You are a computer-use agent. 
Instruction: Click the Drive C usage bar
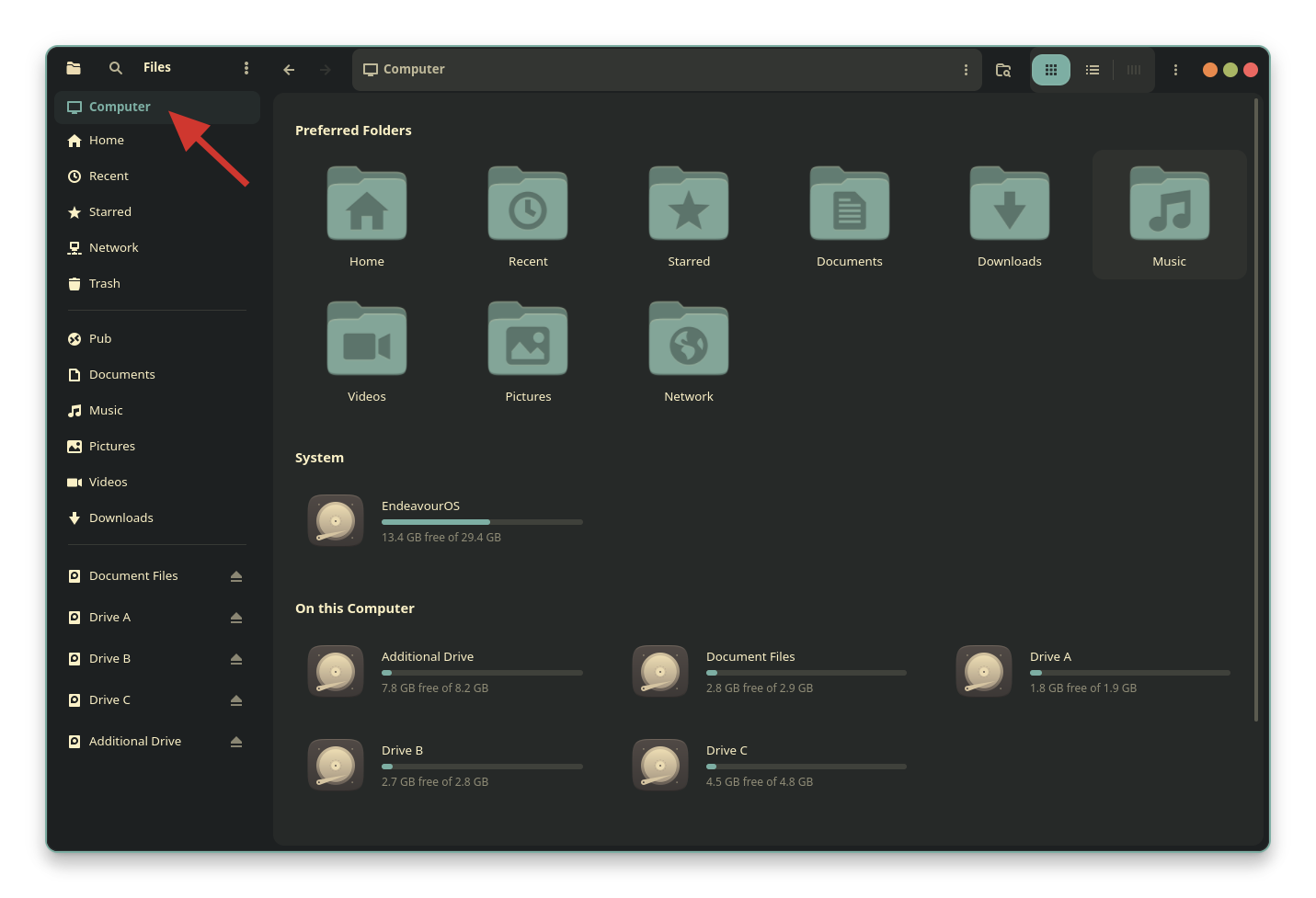[x=807, y=767]
